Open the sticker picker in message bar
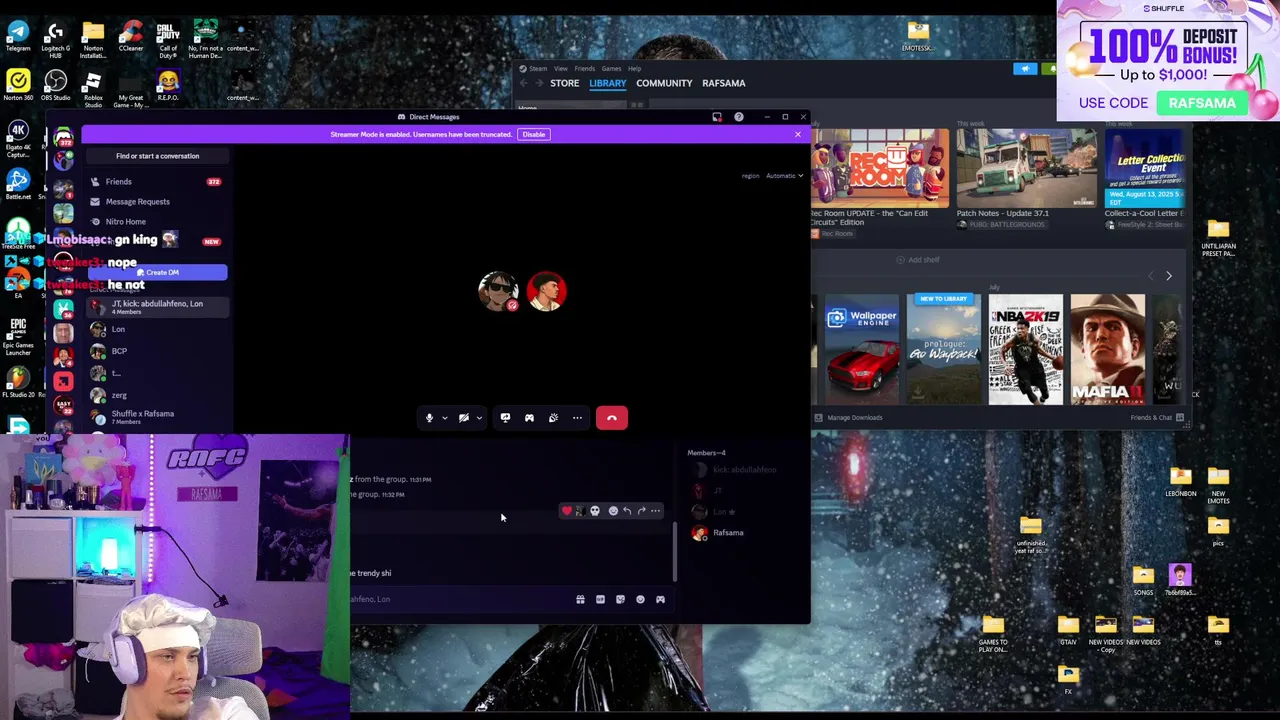Screen dimensions: 1280x720 (620, 600)
